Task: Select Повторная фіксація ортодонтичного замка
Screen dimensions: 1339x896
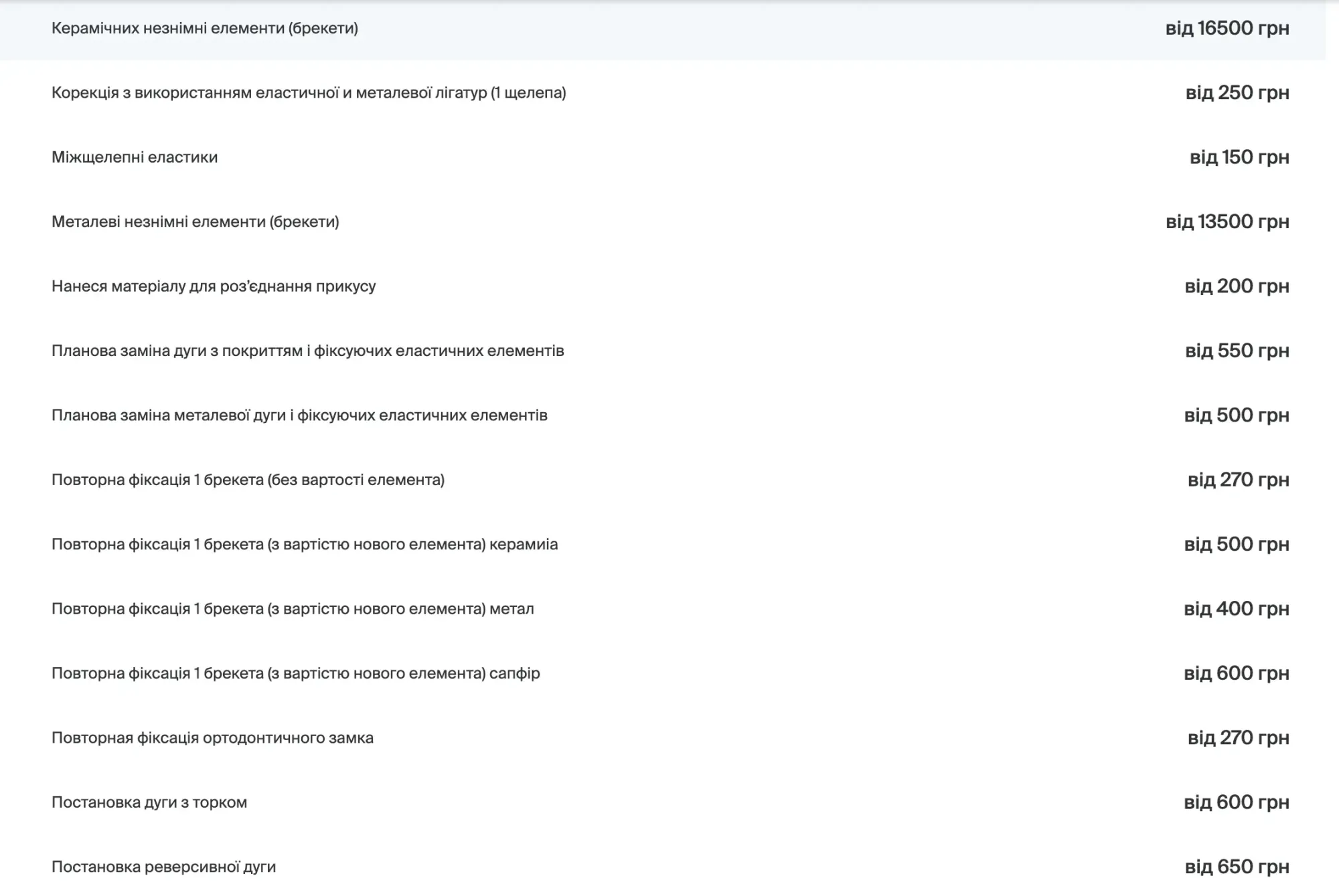Action: [212, 738]
